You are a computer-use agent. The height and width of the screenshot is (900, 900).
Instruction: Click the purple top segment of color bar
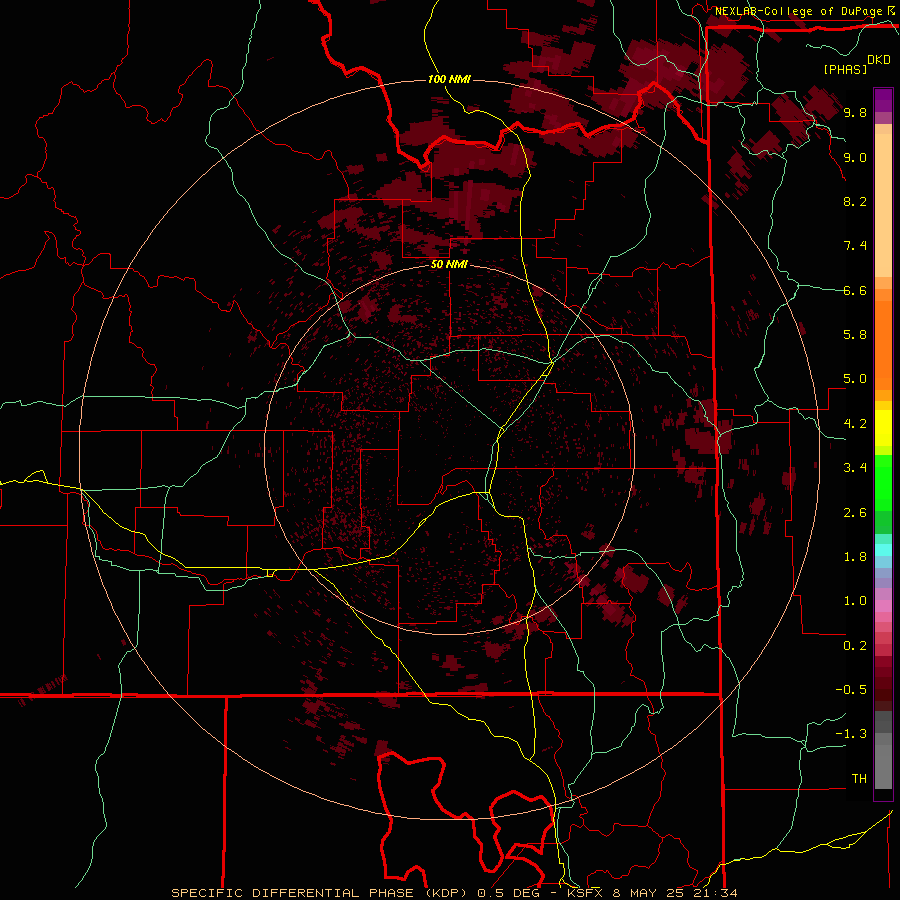[x=883, y=100]
